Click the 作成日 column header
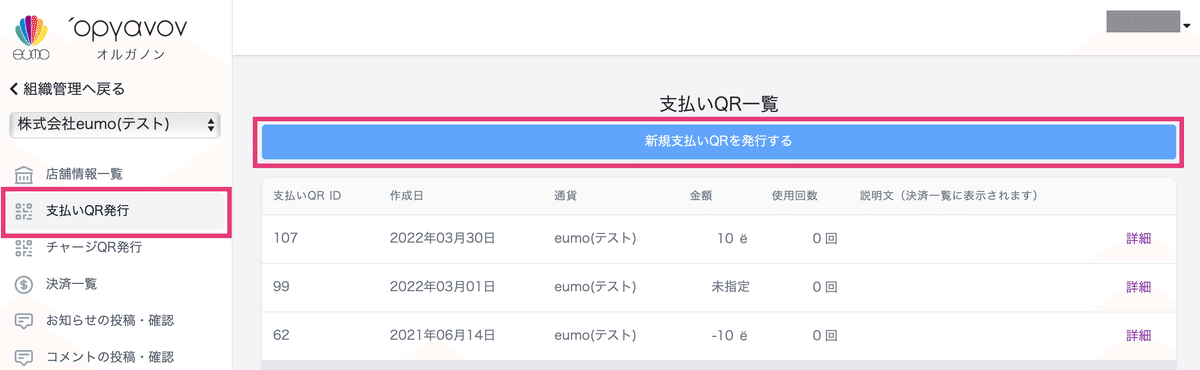Screen dimensions: 1200x370 [x=408, y=195]
